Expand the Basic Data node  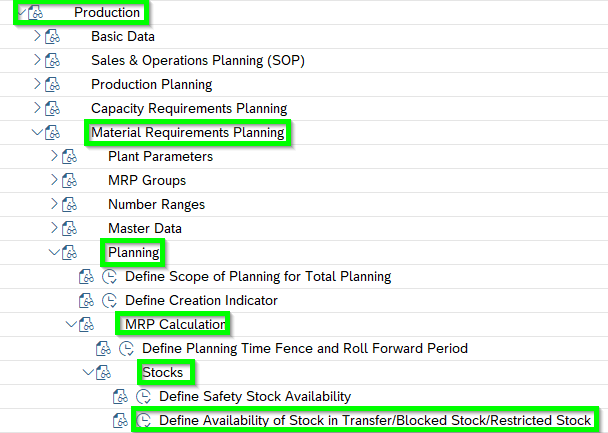[38, 36]
